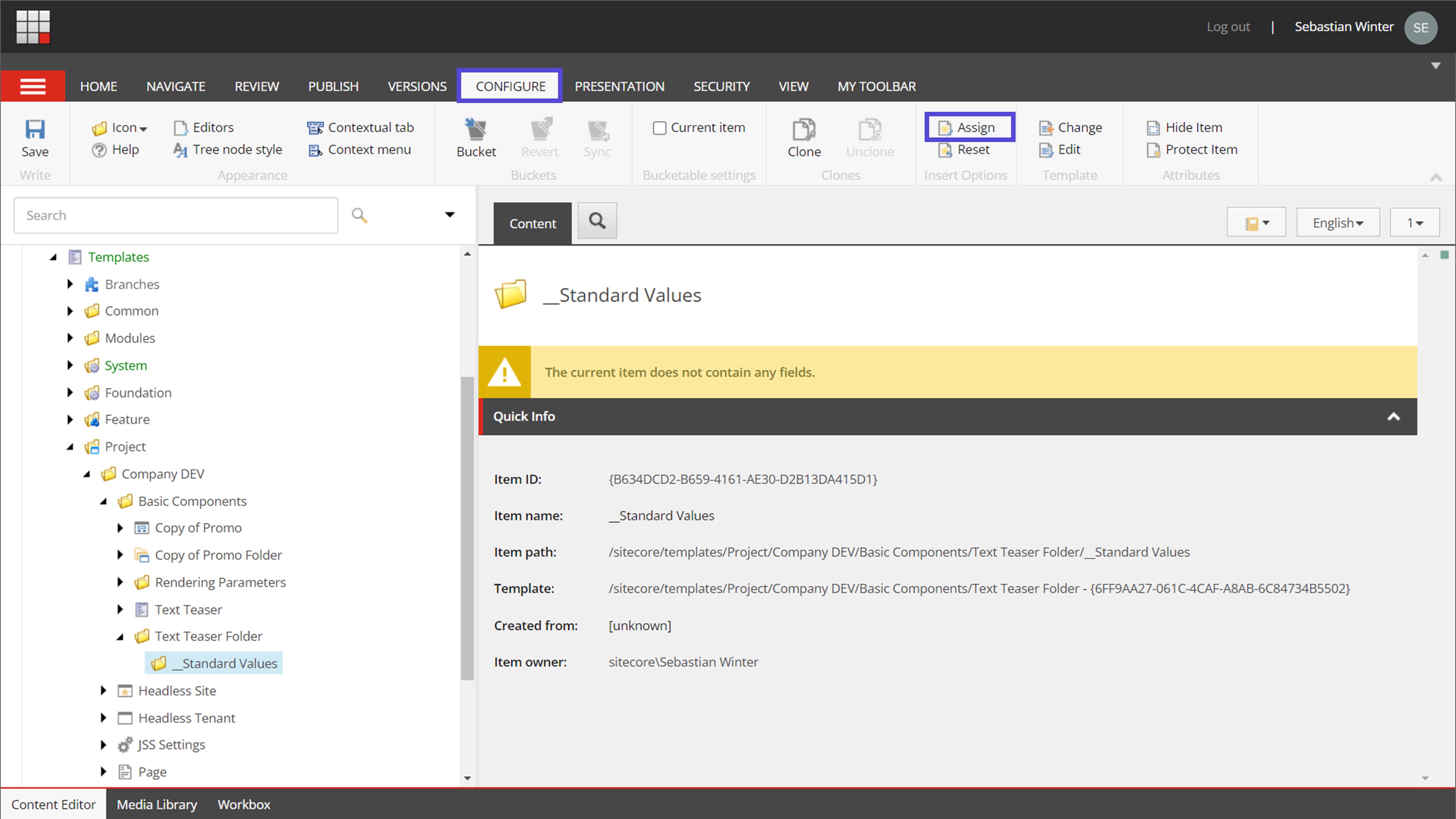The image size is (1456, 819).
Task: Open the English language dropdown
Action: (x=1337, y=222)
